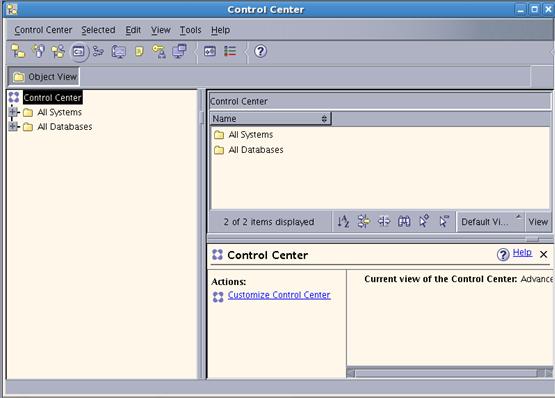Click the Control Center root node icon in tree
The image size is (555, 398).
14,97
